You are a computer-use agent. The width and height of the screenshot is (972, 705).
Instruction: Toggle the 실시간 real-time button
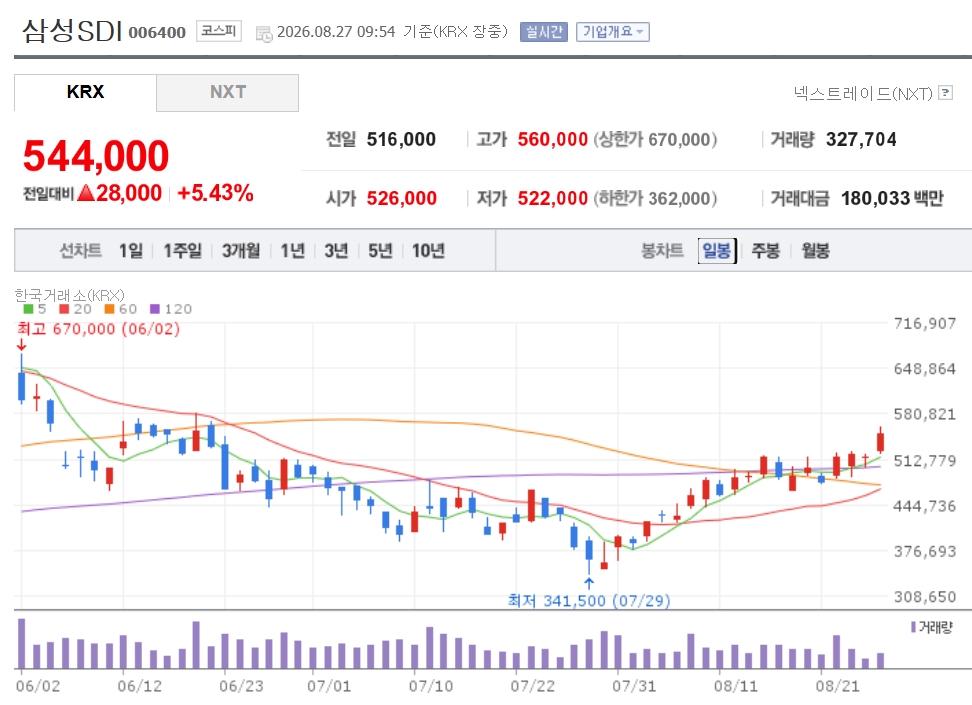[544, 32]
